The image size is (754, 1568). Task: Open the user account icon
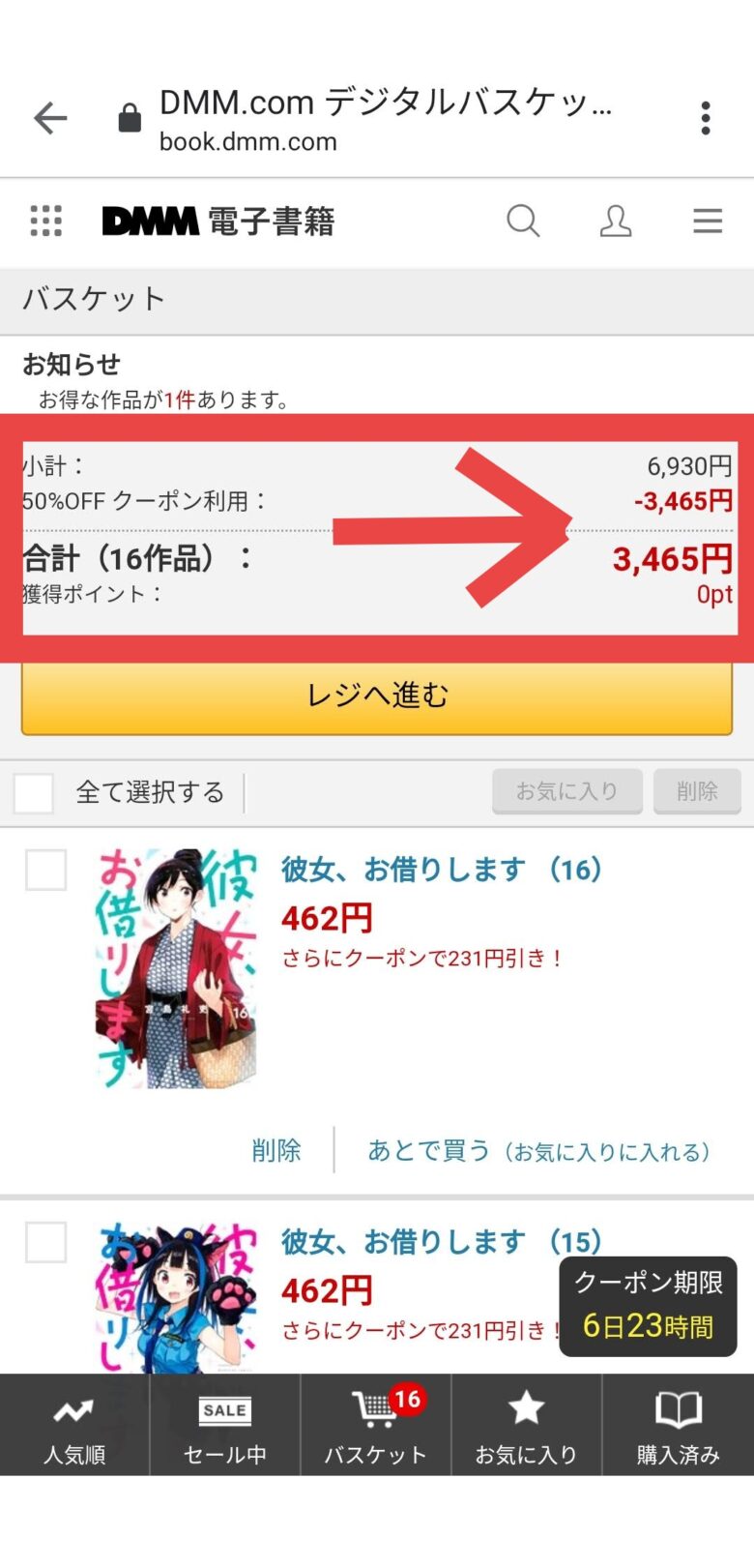(x=616, y=222)
